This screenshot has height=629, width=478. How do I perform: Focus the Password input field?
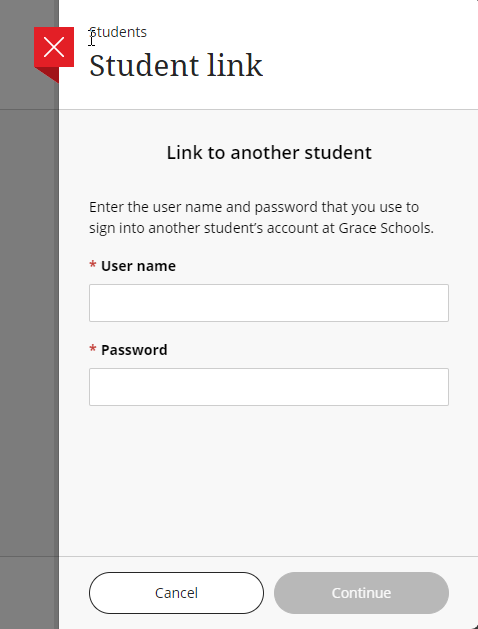point(269,387)
